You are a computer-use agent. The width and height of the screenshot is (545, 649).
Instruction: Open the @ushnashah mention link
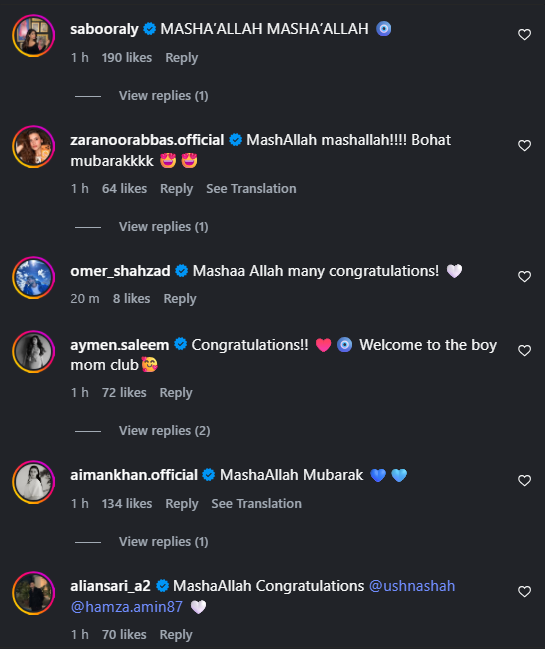coord(412,586)
